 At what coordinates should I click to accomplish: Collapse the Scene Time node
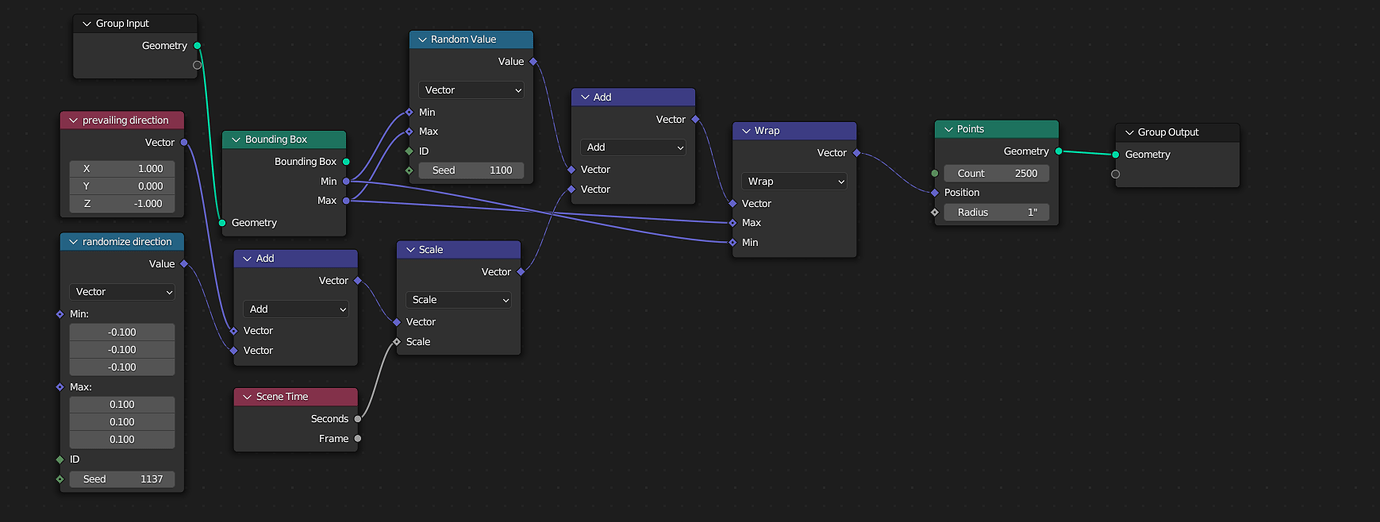[246, 396]
